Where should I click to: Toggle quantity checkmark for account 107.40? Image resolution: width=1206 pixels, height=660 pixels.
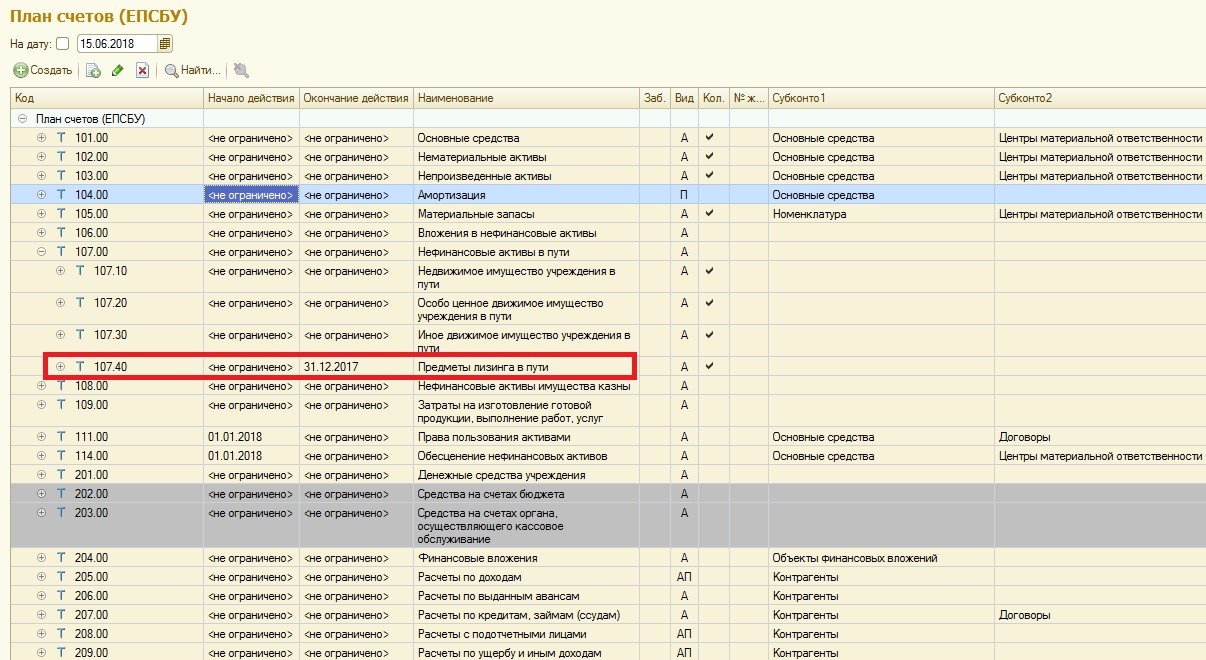click(x=709, y=367)
